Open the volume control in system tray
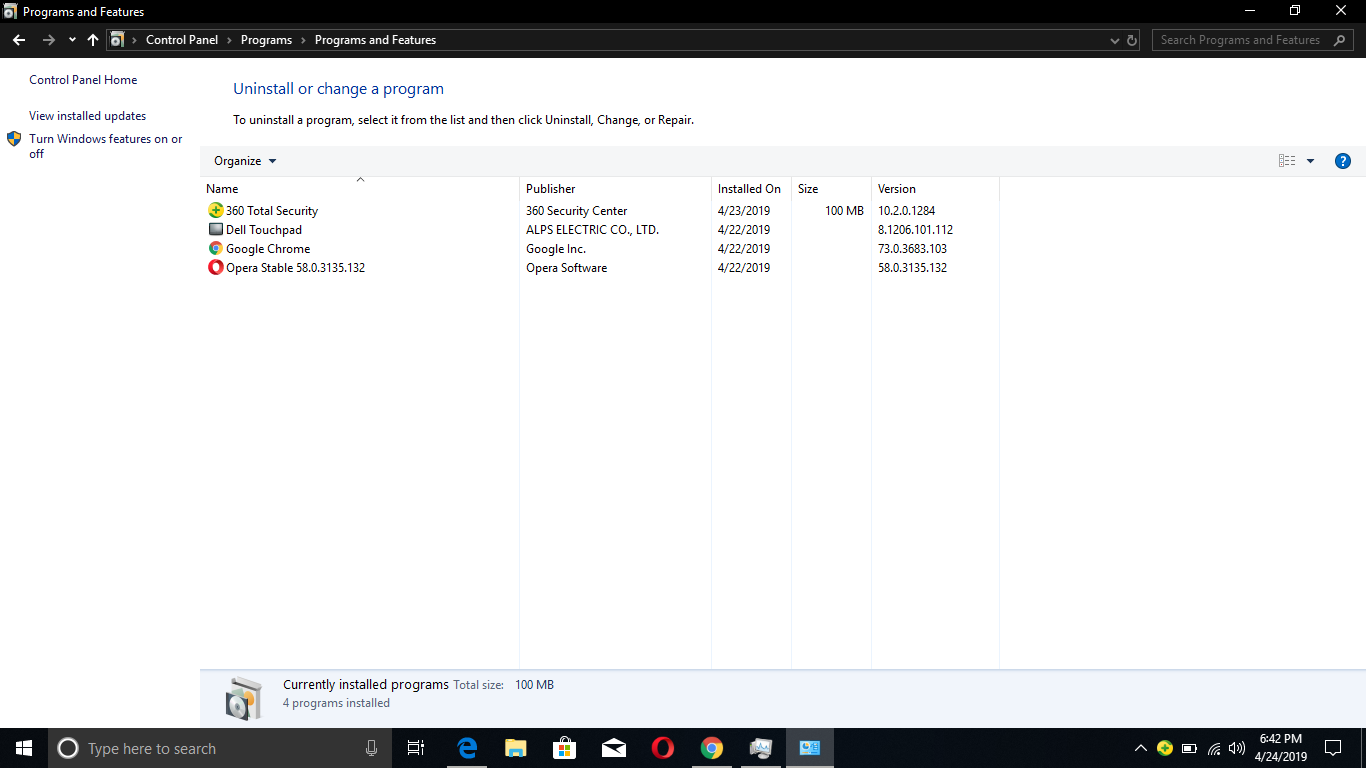This screenshot has height=768, width=1366. pyautogui.click(x=1237, y=748)
